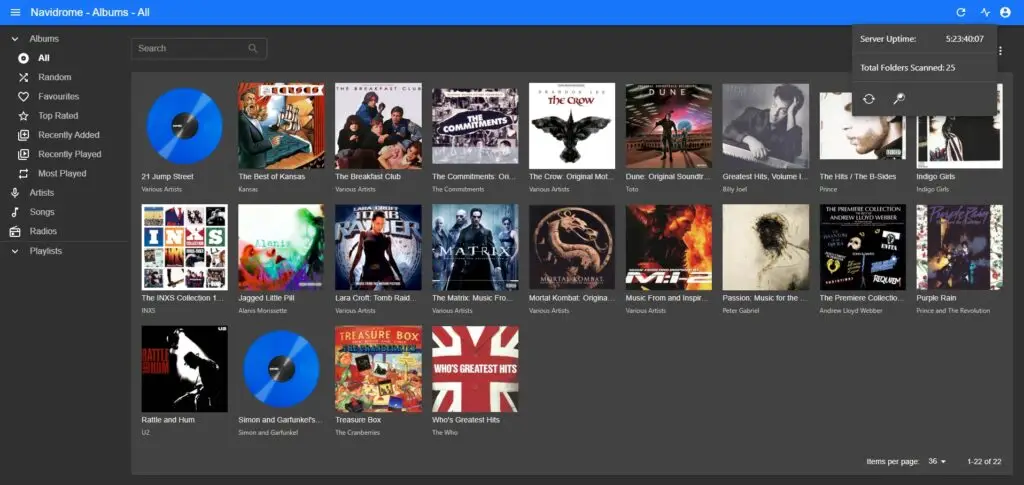Open the Items per page dropdown

937,461
